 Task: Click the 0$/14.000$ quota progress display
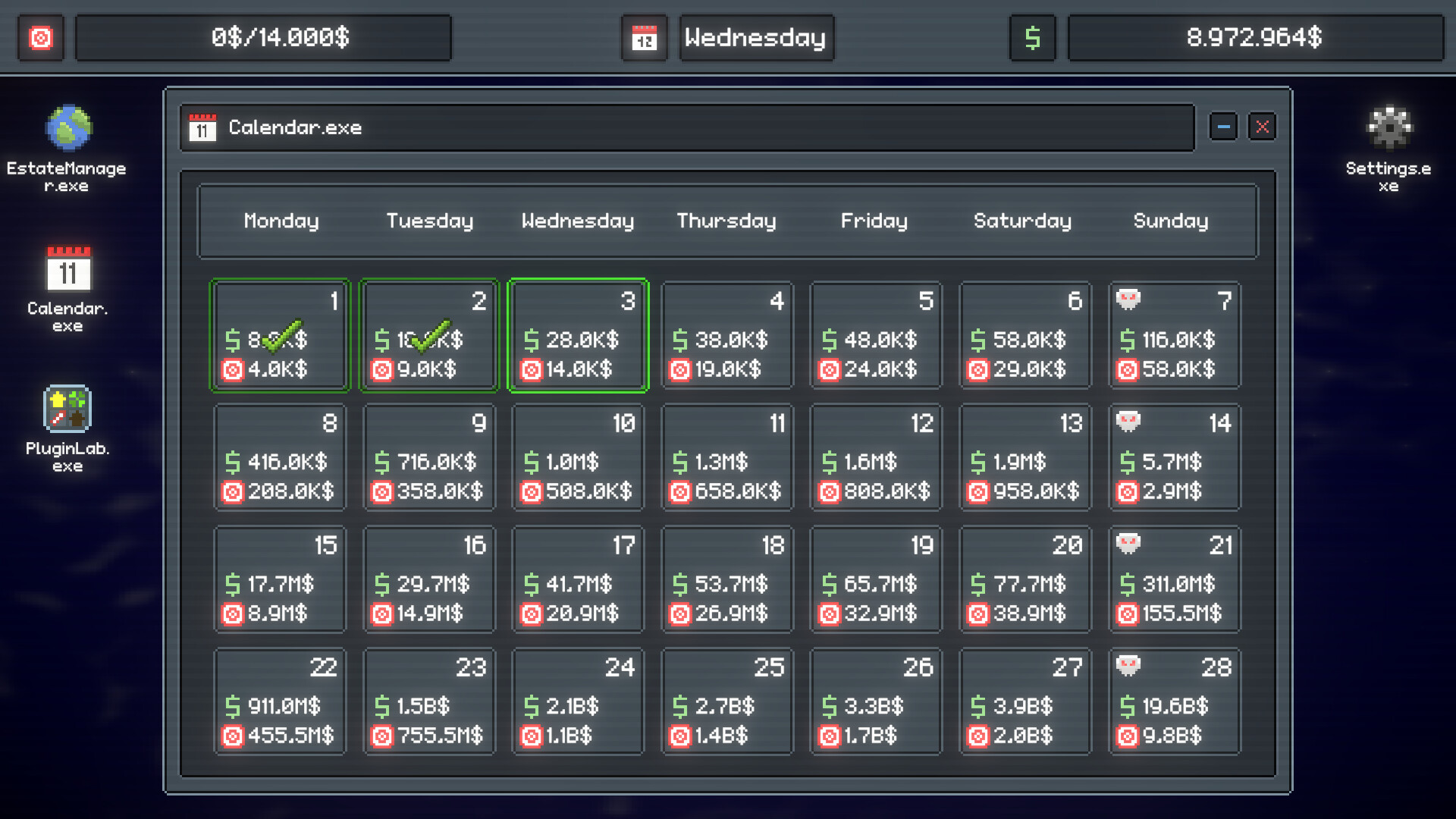(263, 38)
